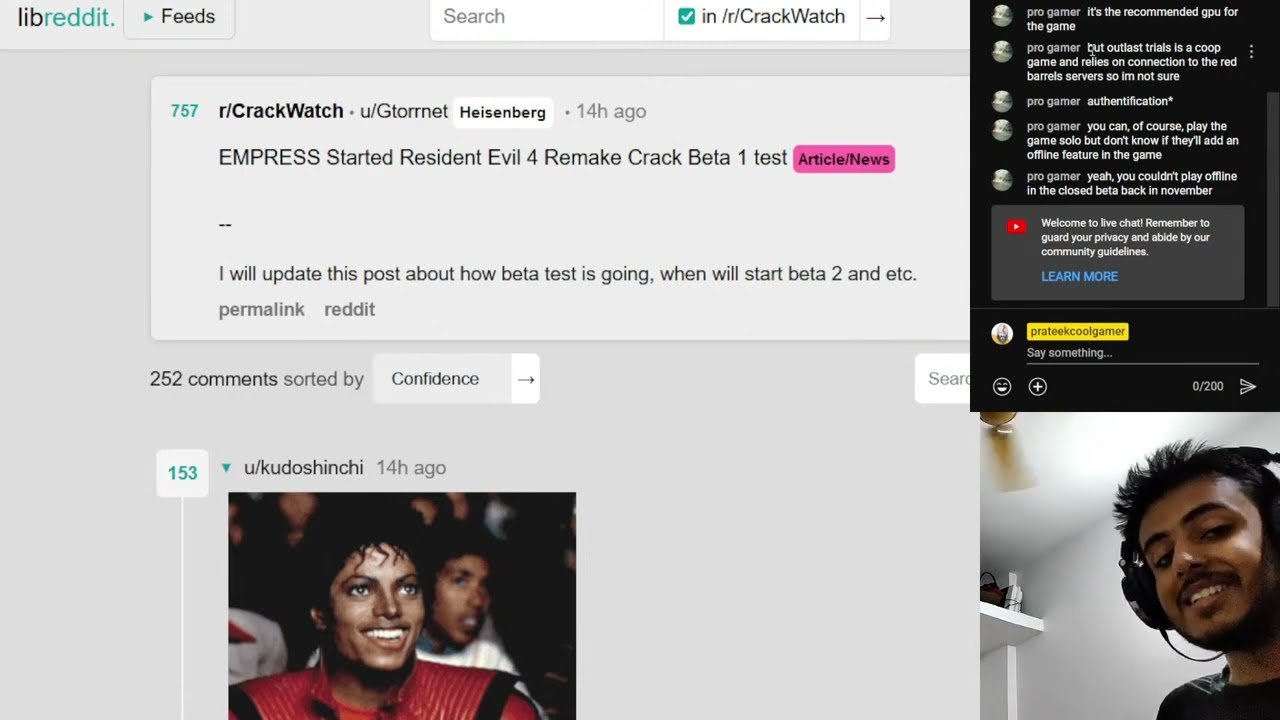Open the Article/News flair tag
Screen dimensions: 1280x720
coord(844,159)
